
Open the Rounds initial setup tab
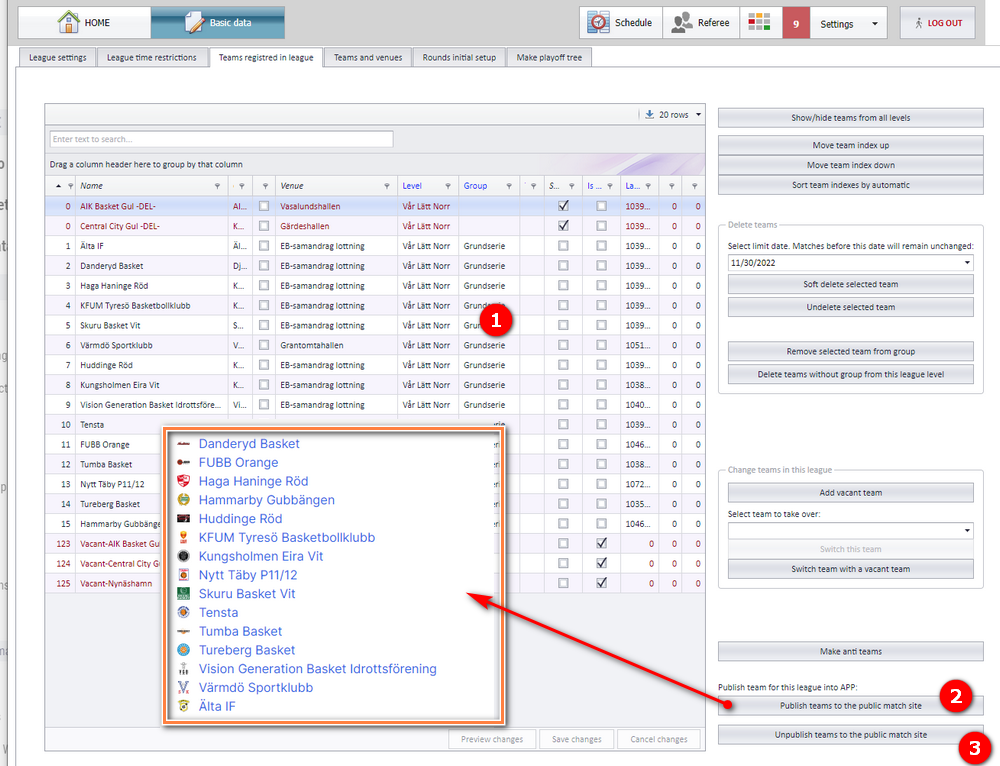(x=459, y=57)
